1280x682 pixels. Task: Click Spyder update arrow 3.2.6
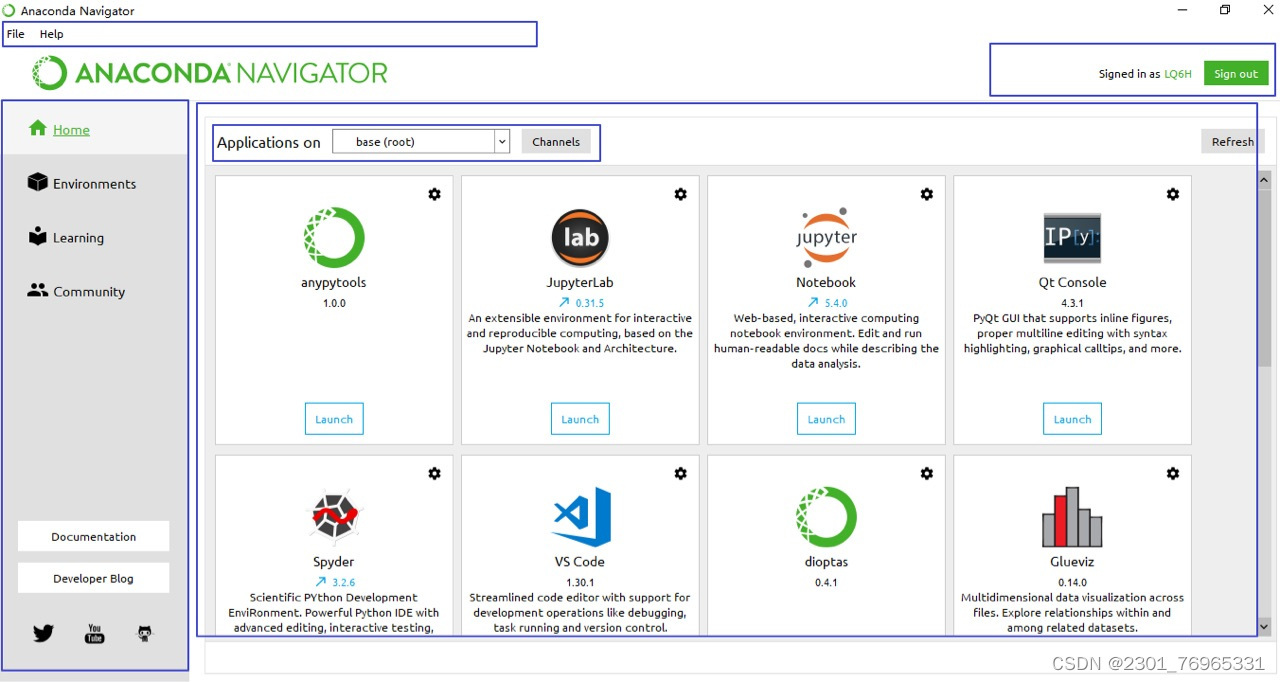pyautogui.click(x=334, y=581)
